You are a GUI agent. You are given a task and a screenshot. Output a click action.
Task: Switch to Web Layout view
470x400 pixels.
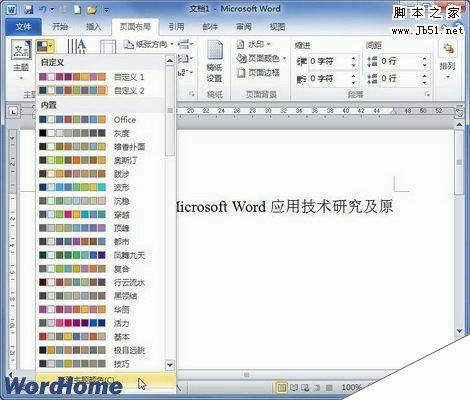coord(305,388)
